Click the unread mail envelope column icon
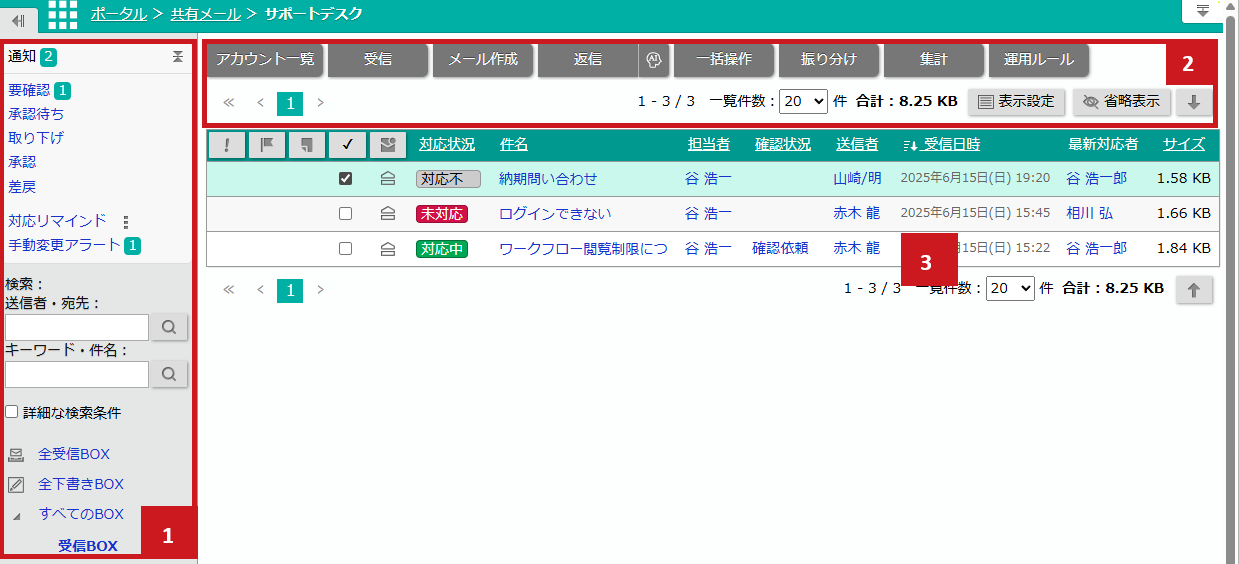This screenshot has height=564, width=1239. [x=387, y=146]
